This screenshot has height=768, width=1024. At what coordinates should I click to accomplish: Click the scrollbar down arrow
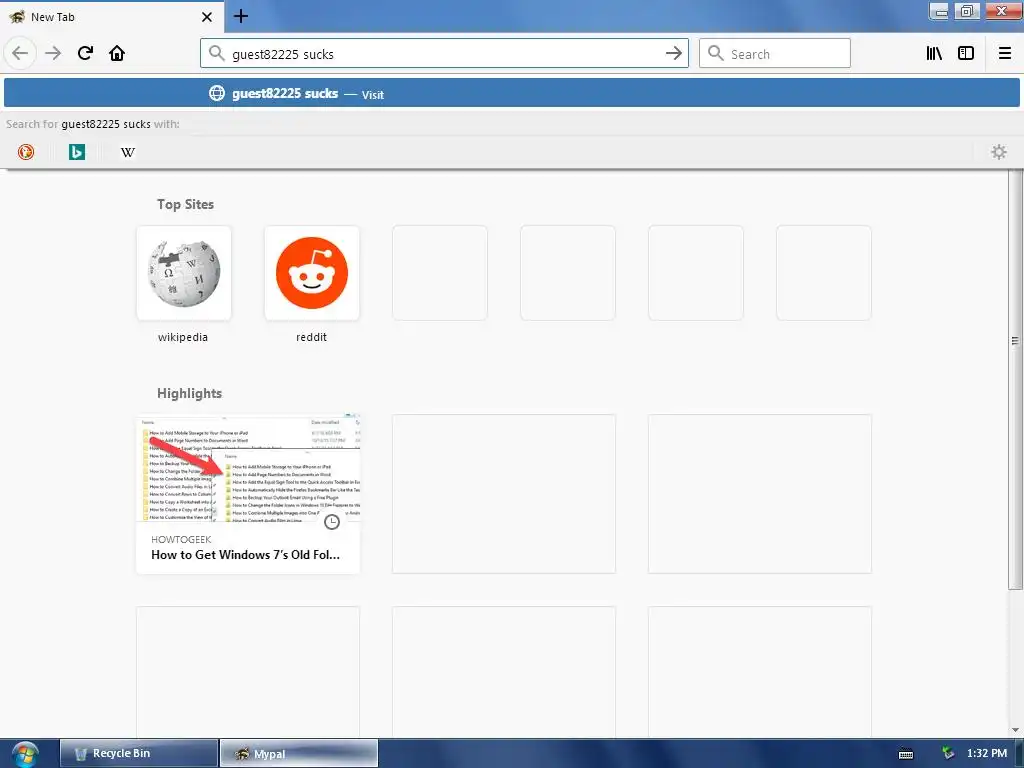tap(1015, 729)
